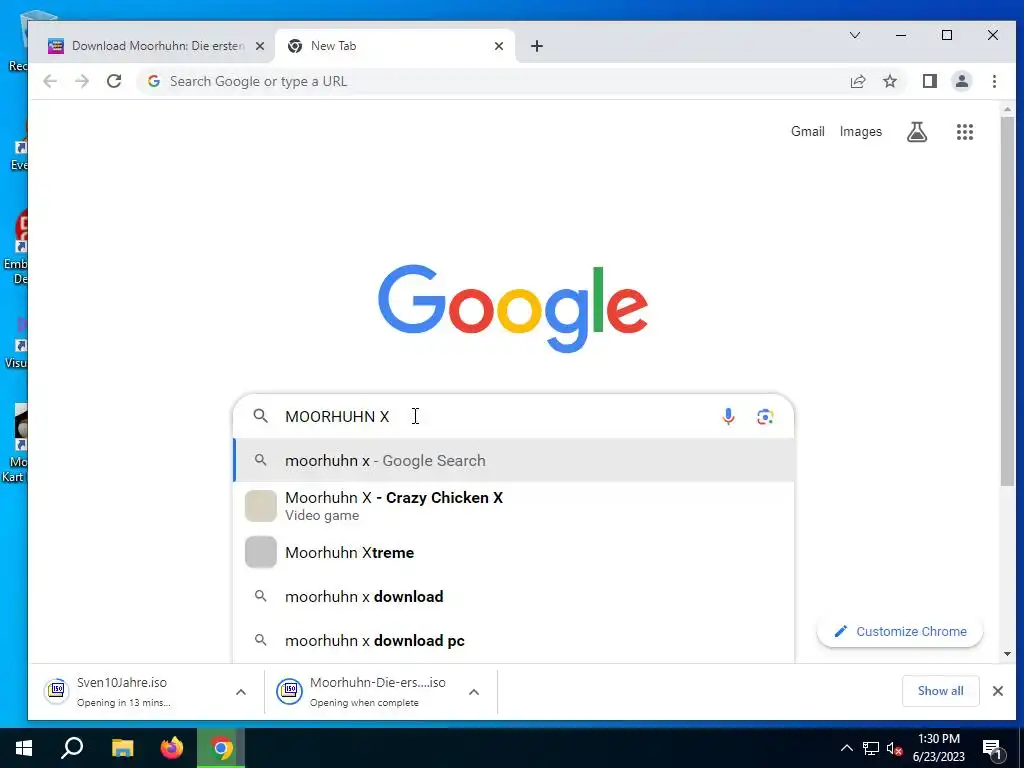This screenshot has width=1024, height=768.
Task: Close the downloads bar
Action: tap(997, 691)
